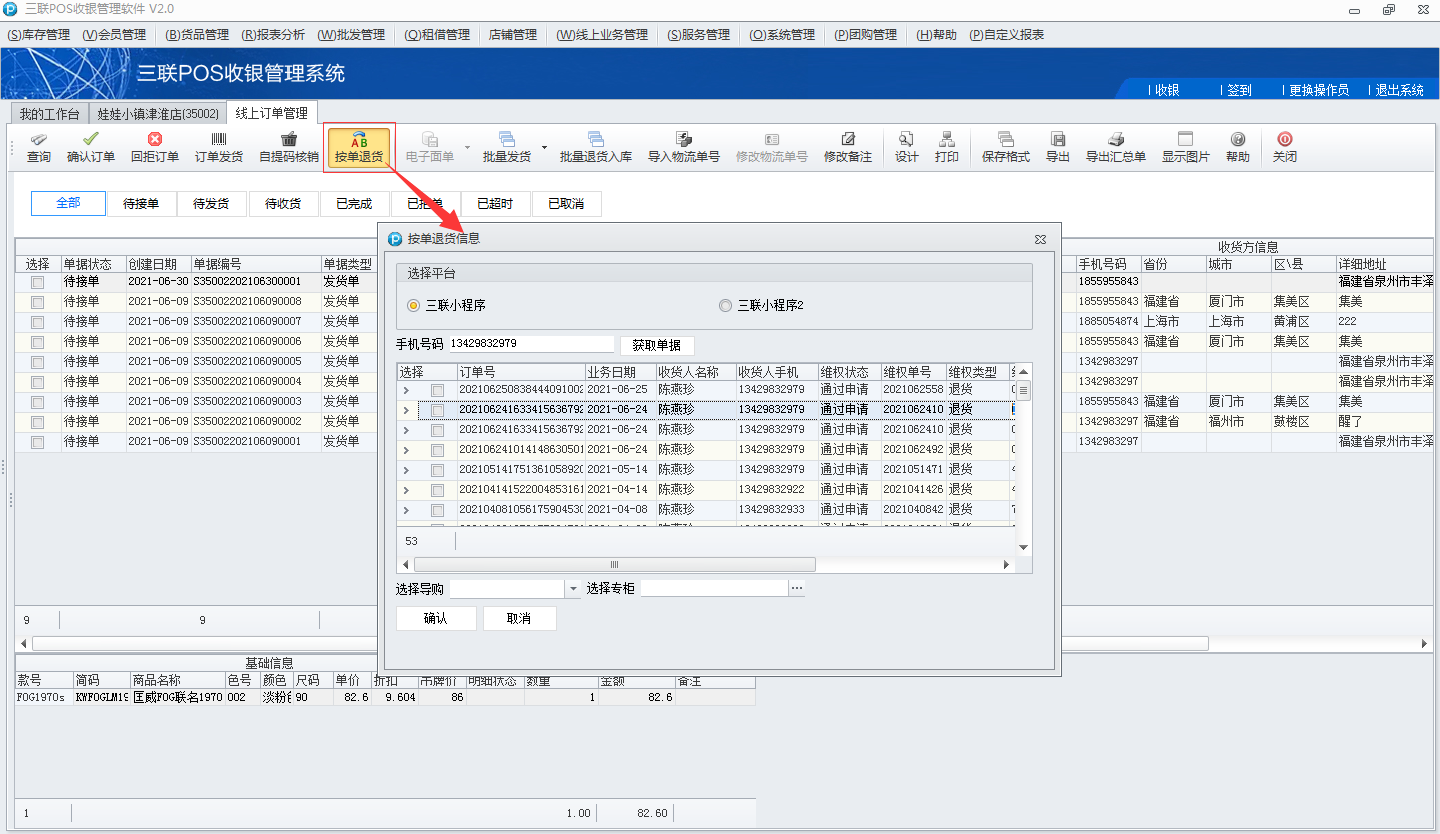Open the 设计 toolbar tool
The image size is (1440, 834).
point(907,147)
